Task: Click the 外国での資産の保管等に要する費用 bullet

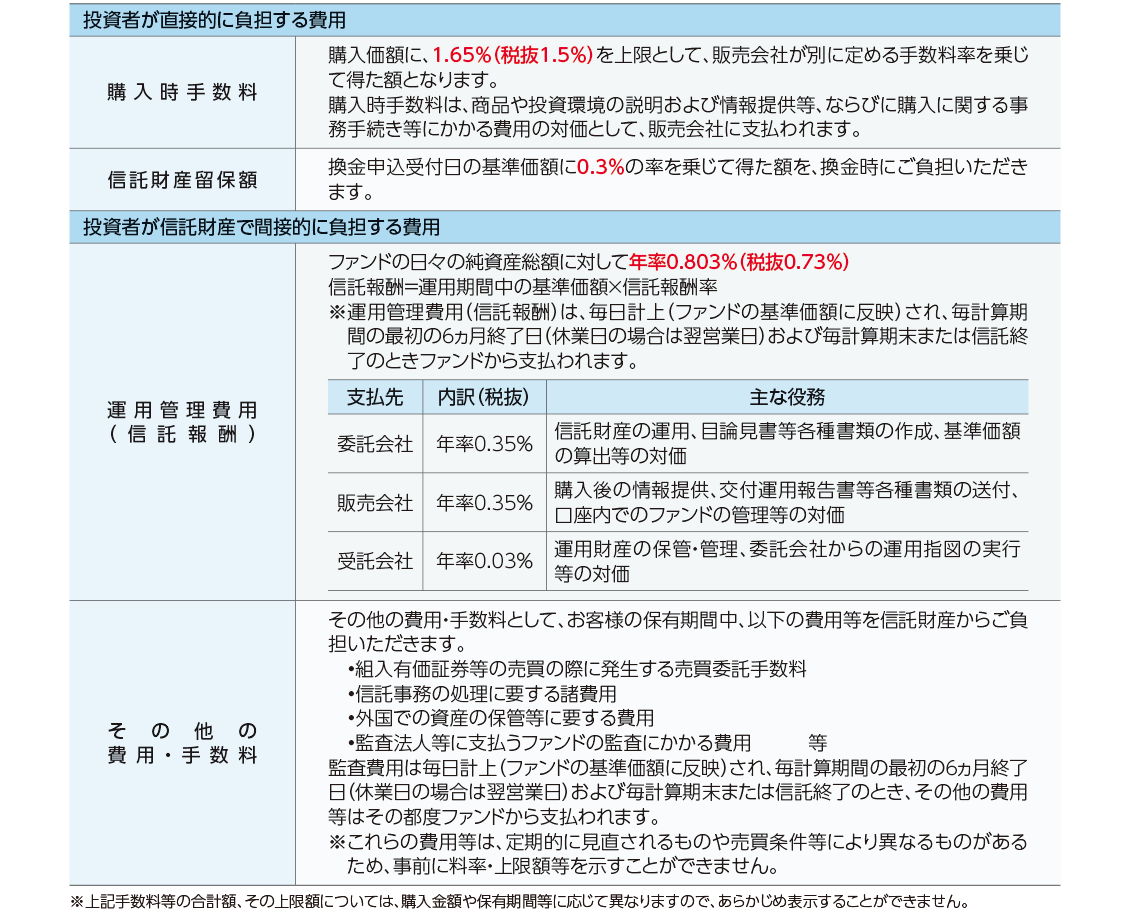Action: (x=500, y=718)
